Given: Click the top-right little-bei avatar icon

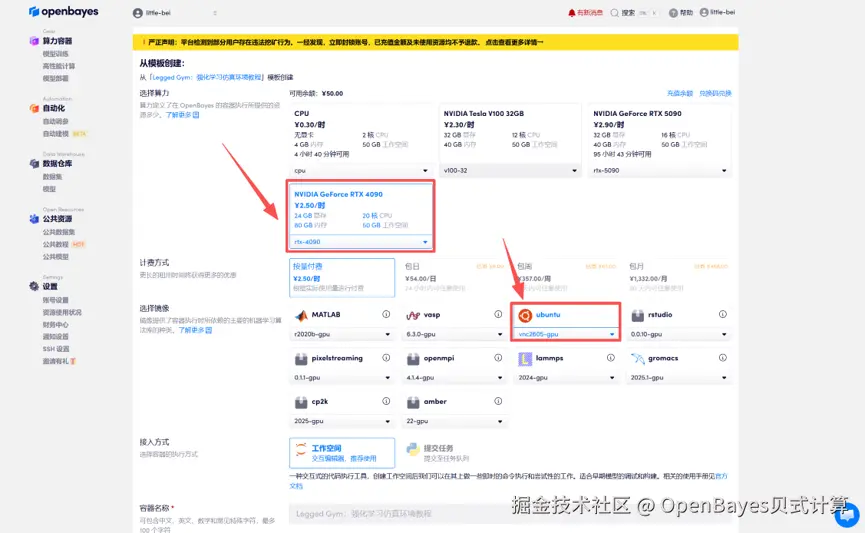Looking at the screenshot, I should click(704, 12).
